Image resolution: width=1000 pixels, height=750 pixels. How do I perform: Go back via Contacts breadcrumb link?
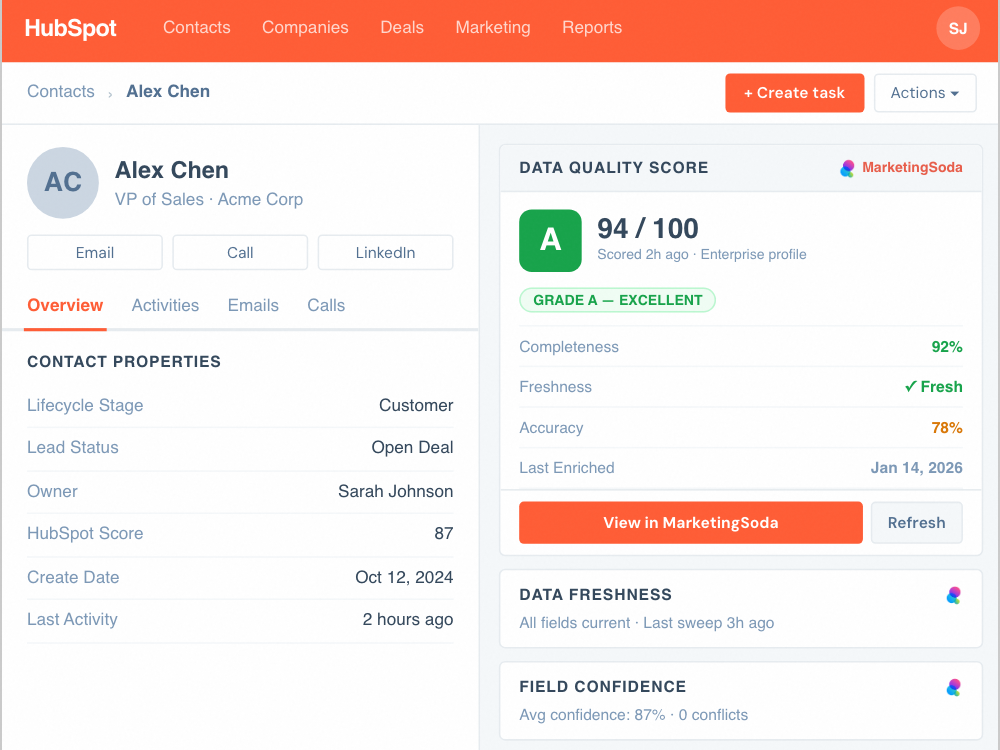click(61, 91)
